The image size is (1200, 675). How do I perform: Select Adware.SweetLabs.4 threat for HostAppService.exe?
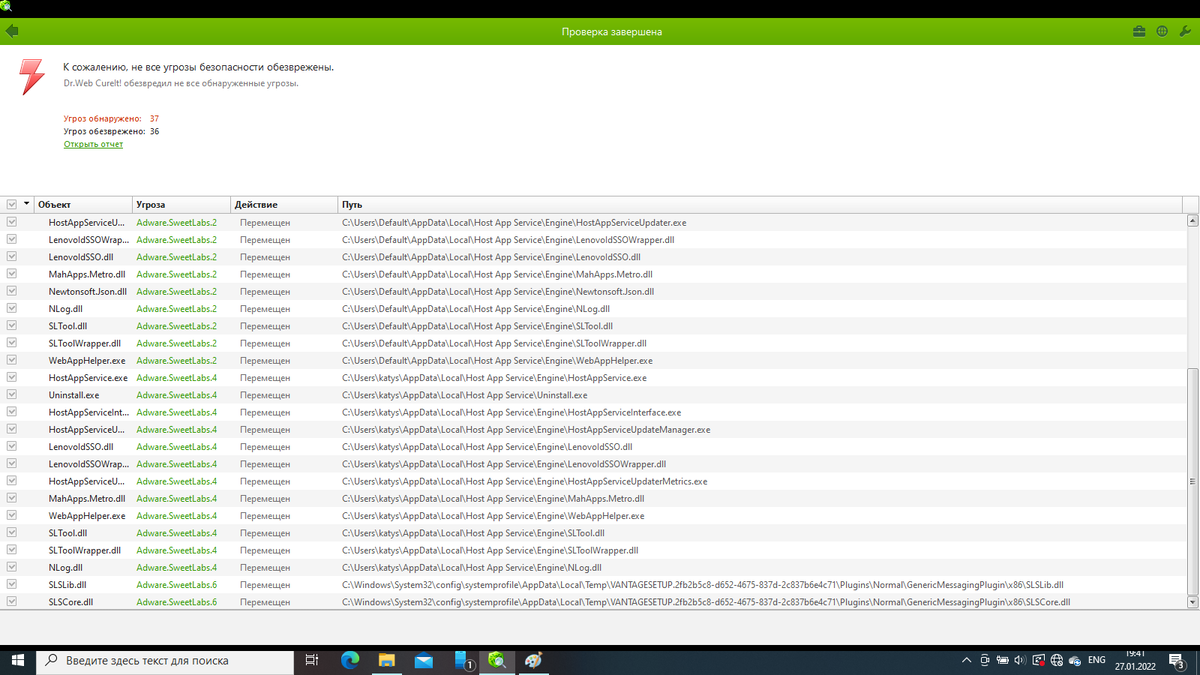(x=177, y=378)
